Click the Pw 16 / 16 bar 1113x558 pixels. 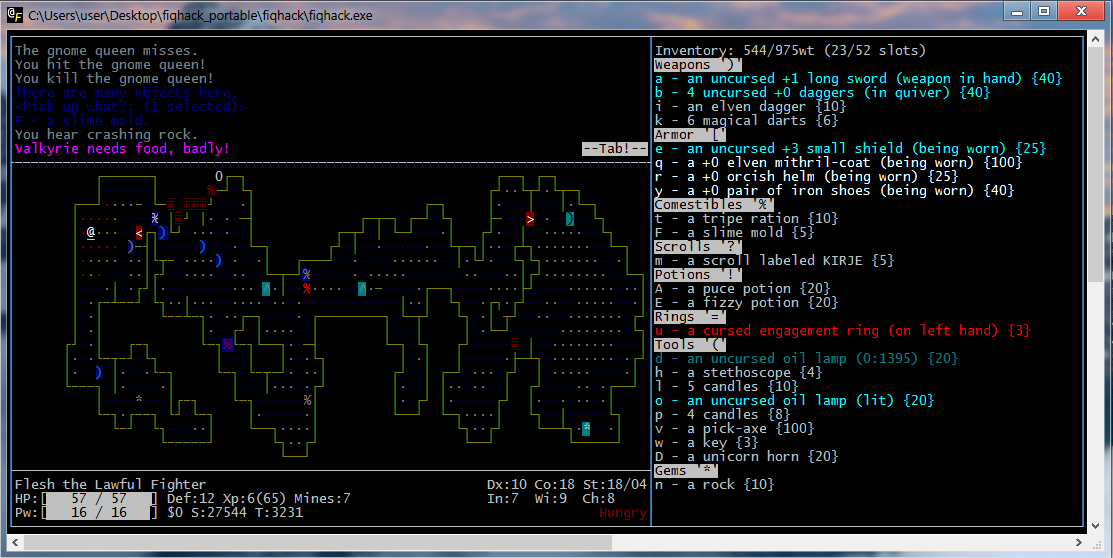pos(99,513)
